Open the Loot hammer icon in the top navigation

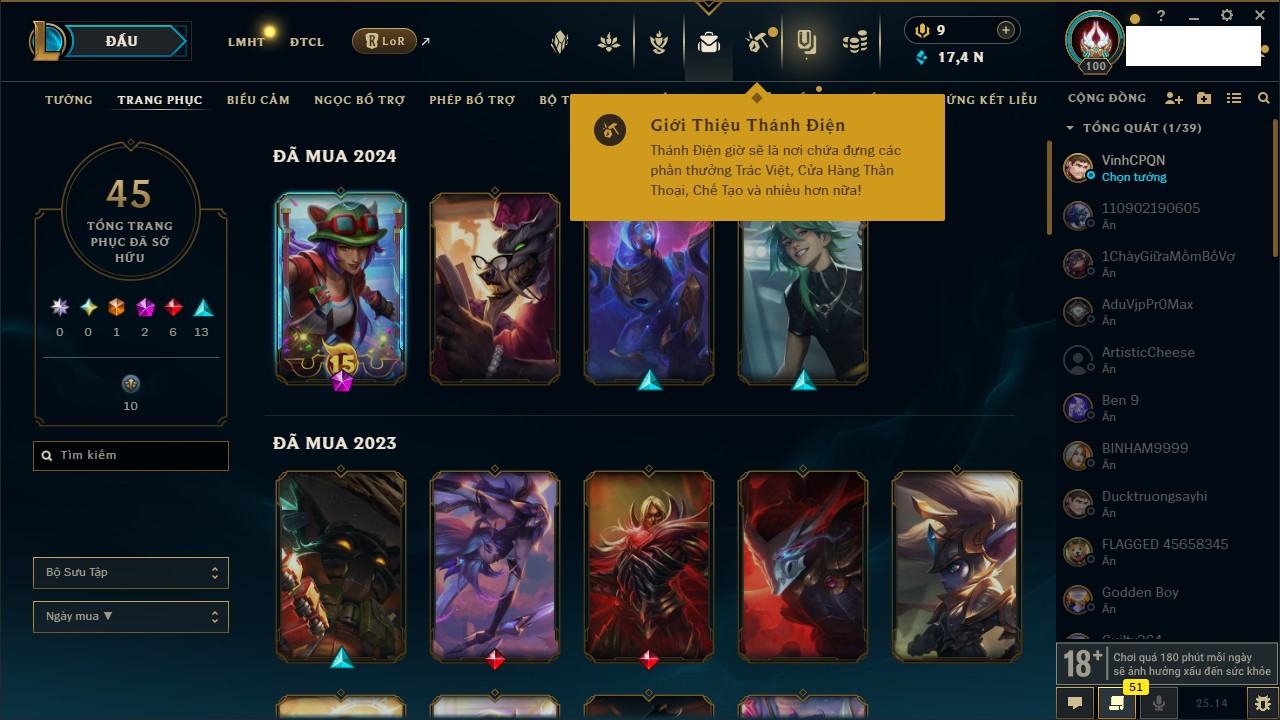point(758,42)
